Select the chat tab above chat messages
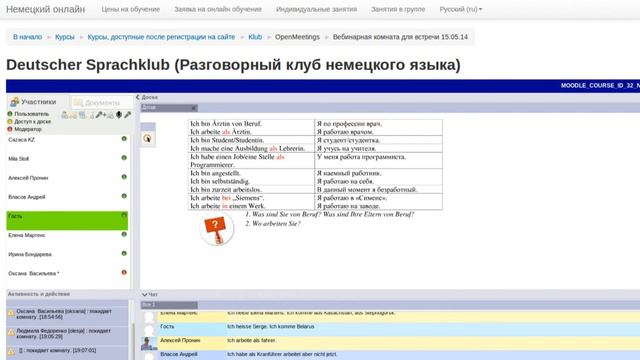 coord(169,305)
